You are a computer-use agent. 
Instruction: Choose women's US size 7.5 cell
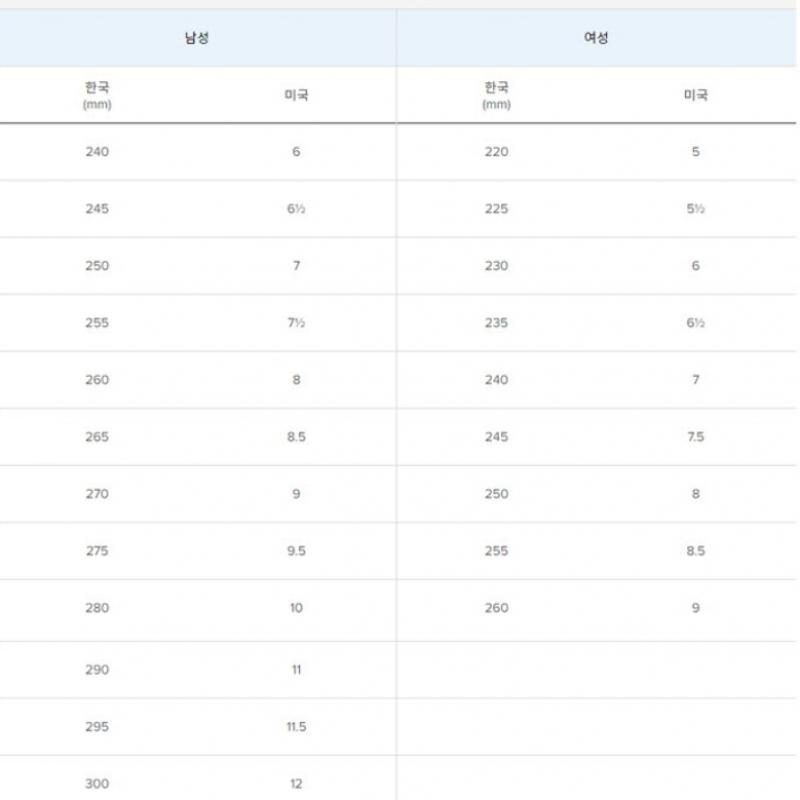[695, 437]
